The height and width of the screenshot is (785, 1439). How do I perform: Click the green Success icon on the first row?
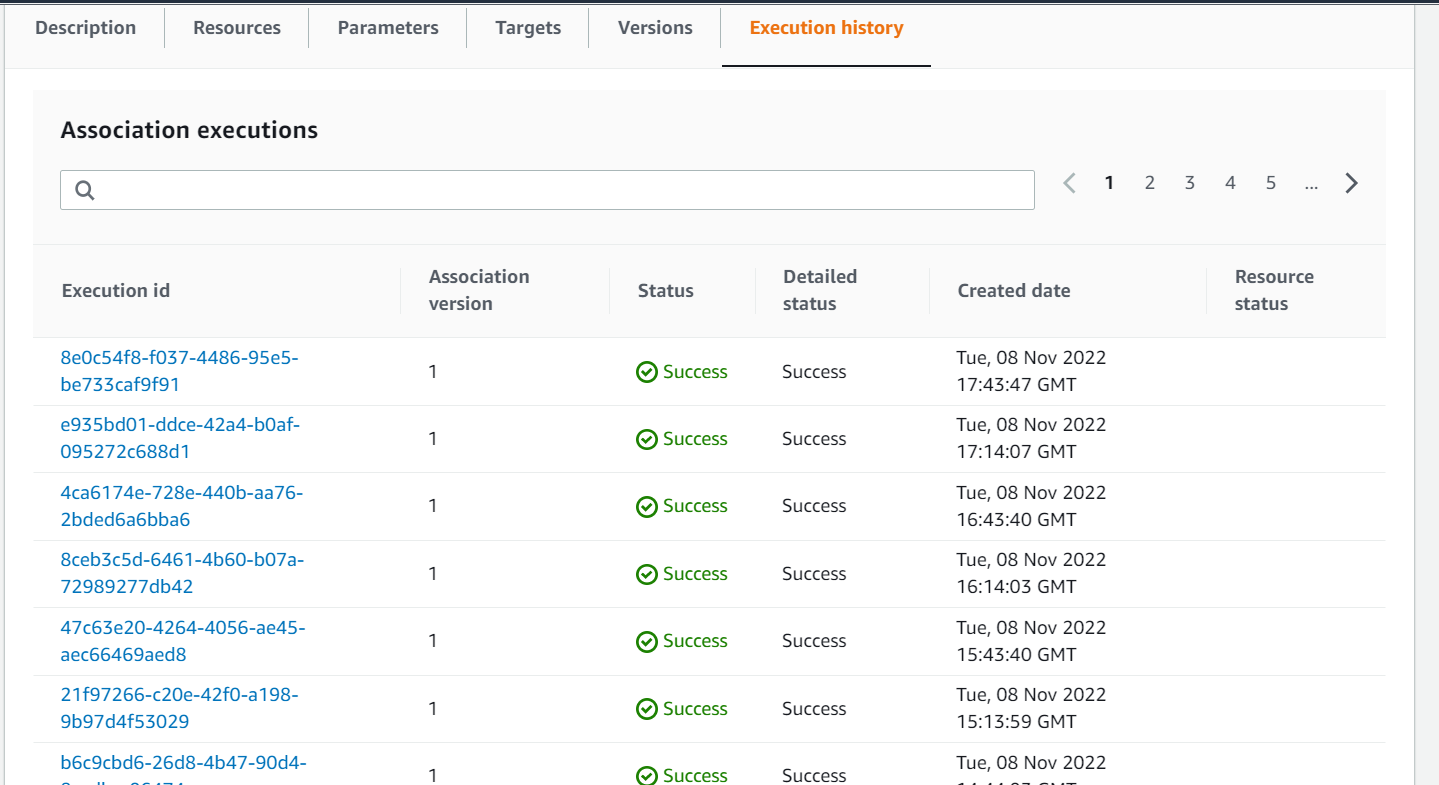point(646,371)
